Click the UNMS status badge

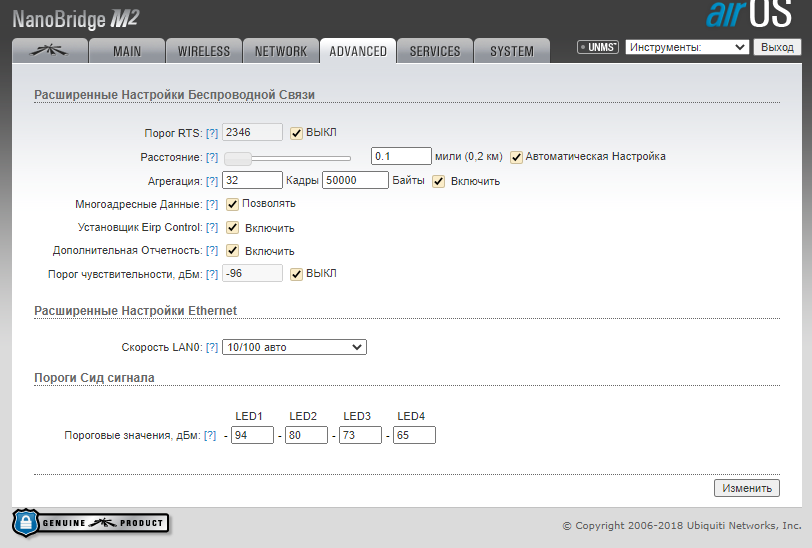point(598,47)
